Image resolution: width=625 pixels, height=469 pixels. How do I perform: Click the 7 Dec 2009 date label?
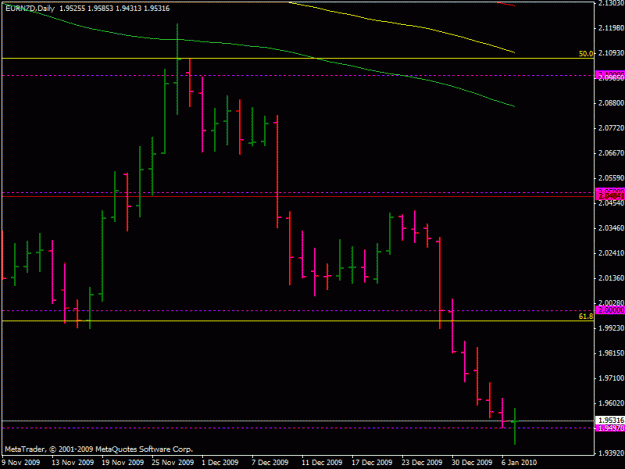(270, 462)
